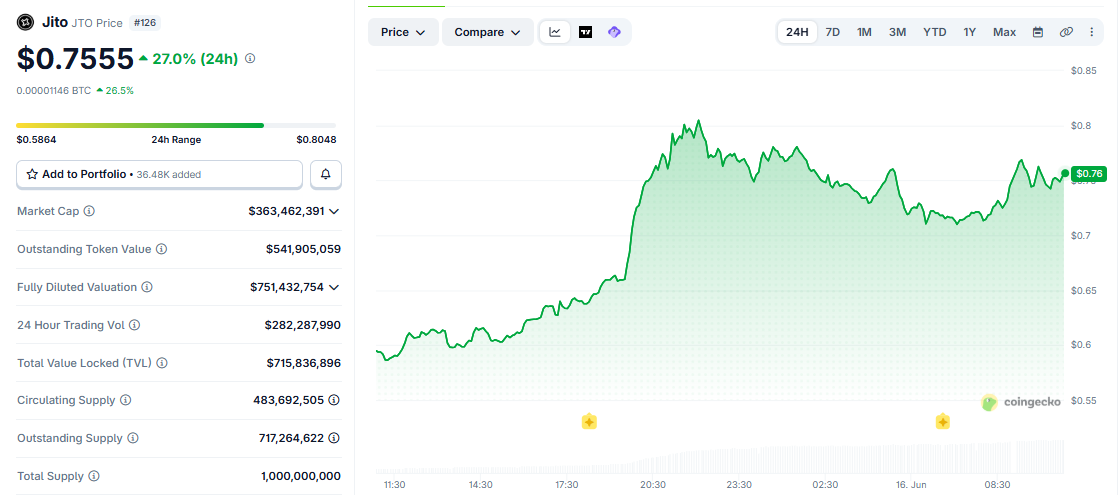The width and height of the screenshot is (1119, 495).
Task: Select the Max time range
Action: [x=1004, y=32]
